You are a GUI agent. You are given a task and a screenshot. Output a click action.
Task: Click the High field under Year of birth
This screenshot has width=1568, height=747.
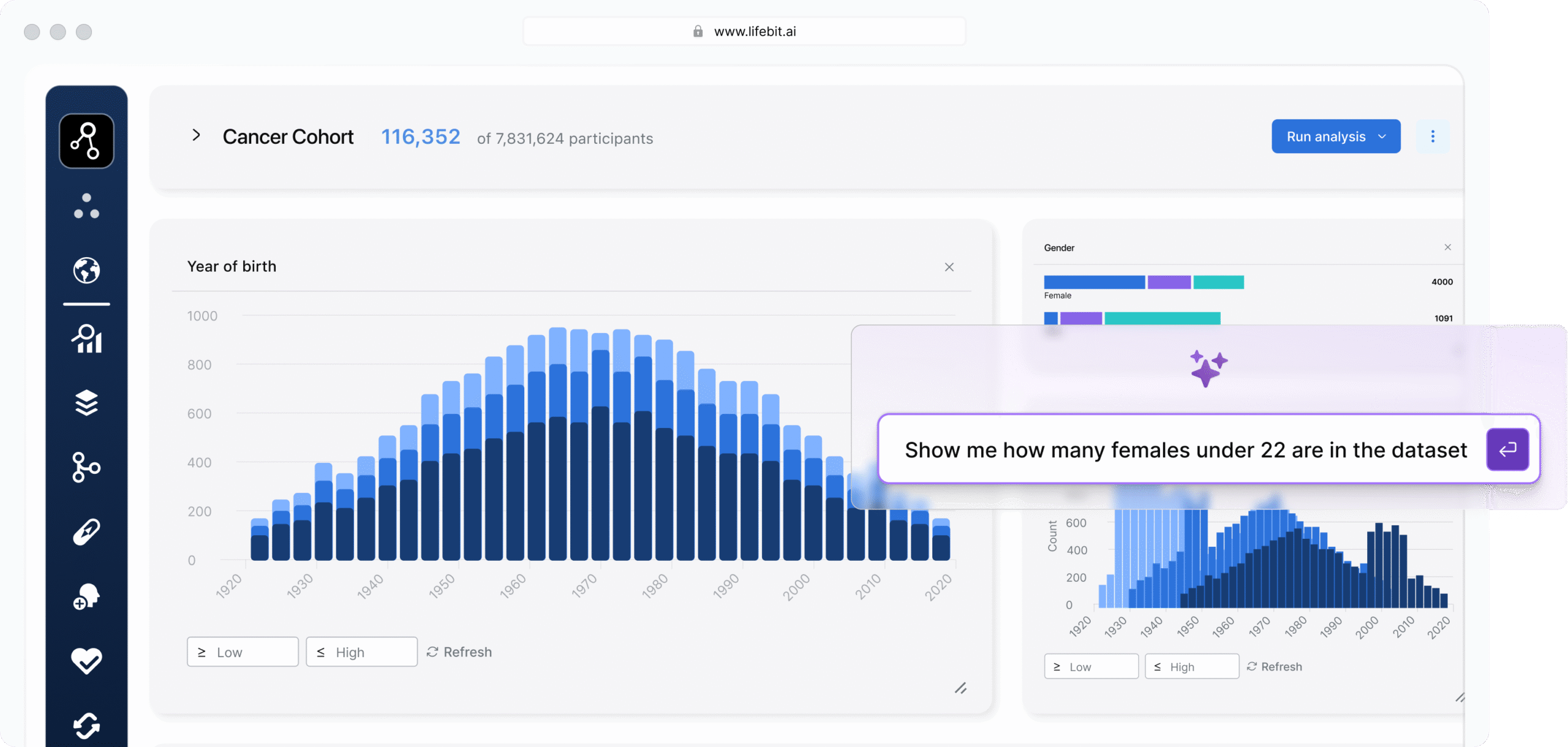click(361, 652)
